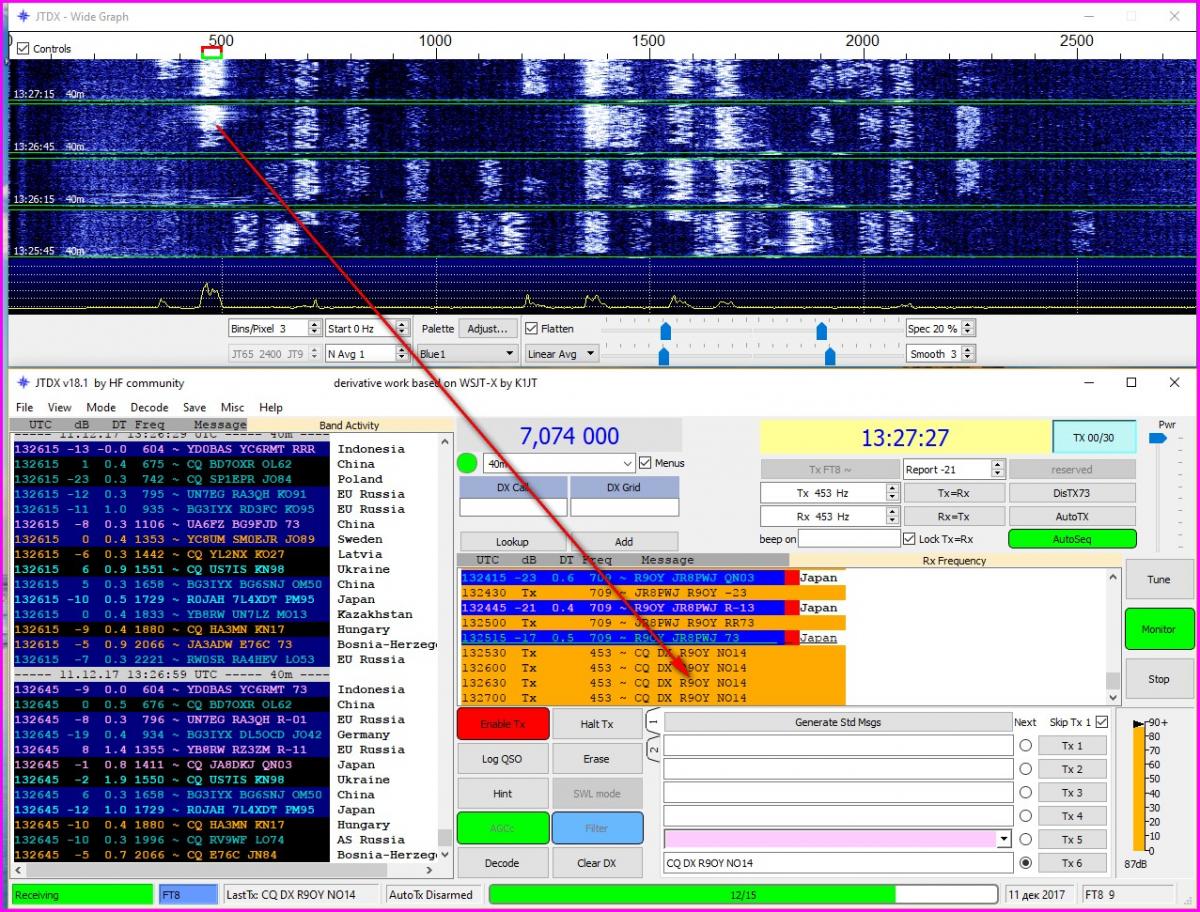Click the JTDX icon in Wide Graph title bar
The width and height of the screenshot is (1200, 912).
tap(23, 16)
